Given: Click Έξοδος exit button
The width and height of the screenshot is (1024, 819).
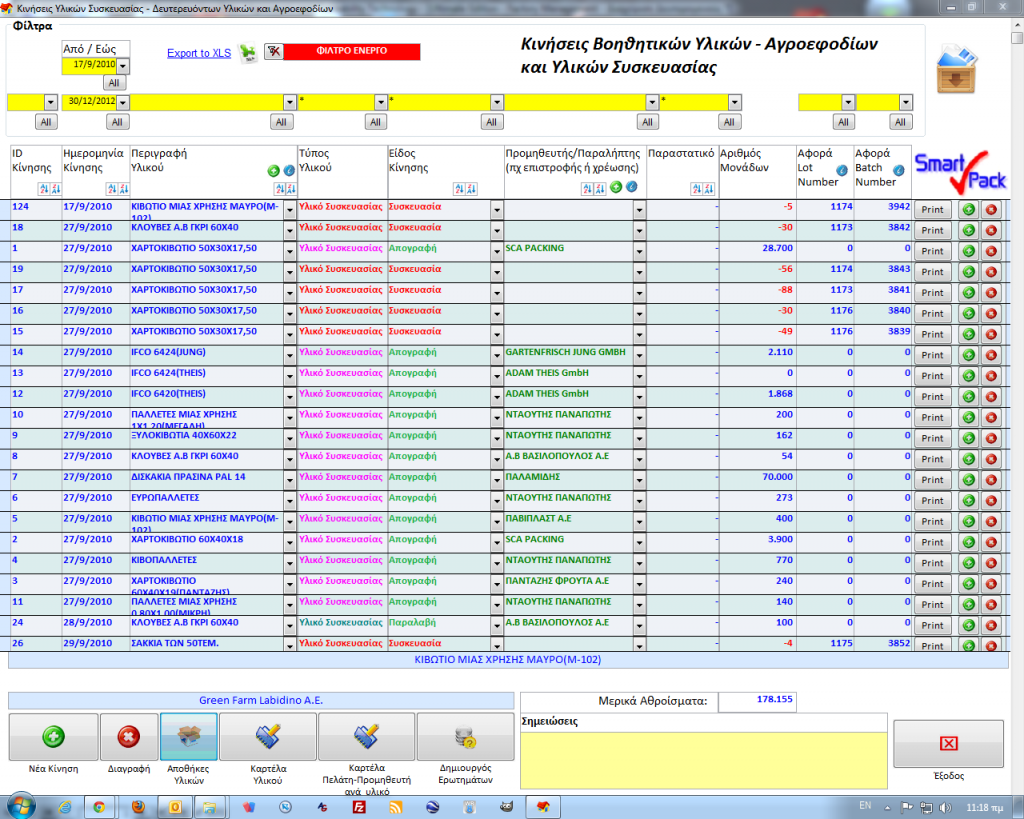Looking at the screenshot, I should click(x=948, y=744).
